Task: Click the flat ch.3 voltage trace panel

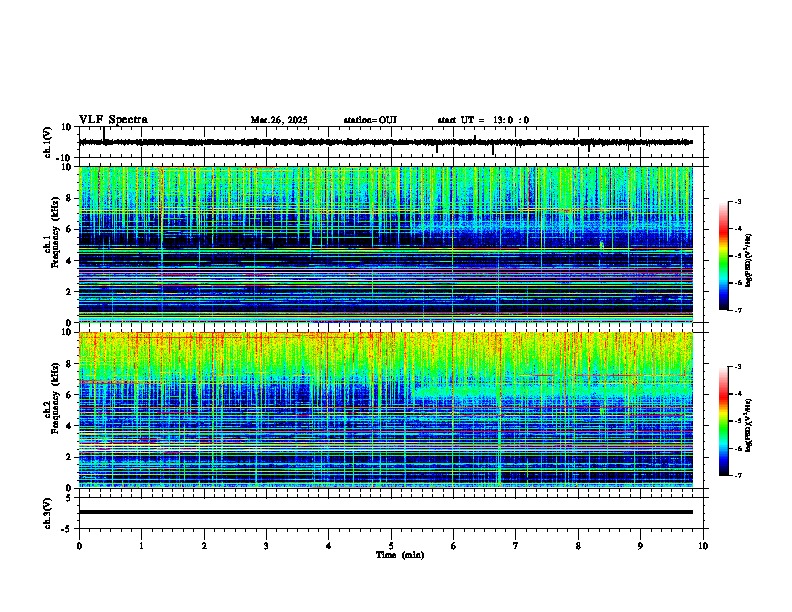Action: click(393, 513)
